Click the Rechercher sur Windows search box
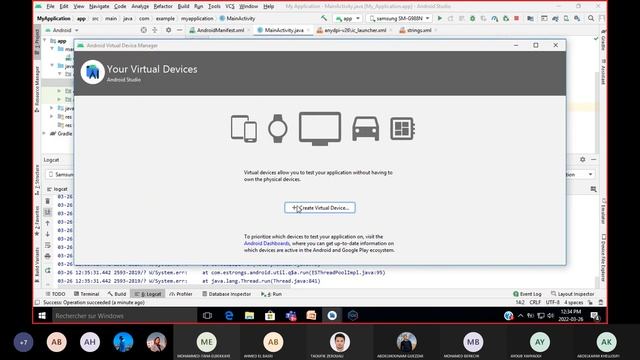The width and height of the screenshot is (640, 360). coord(124,316)
